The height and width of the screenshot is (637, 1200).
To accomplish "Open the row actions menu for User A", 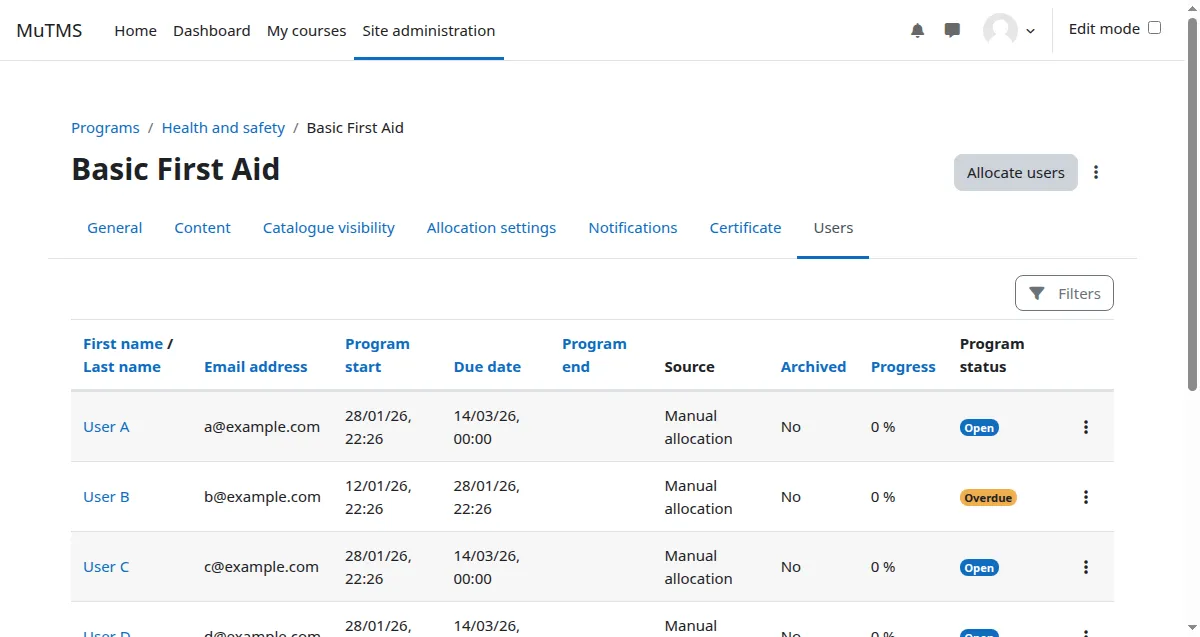I will tap(1085, 427).
